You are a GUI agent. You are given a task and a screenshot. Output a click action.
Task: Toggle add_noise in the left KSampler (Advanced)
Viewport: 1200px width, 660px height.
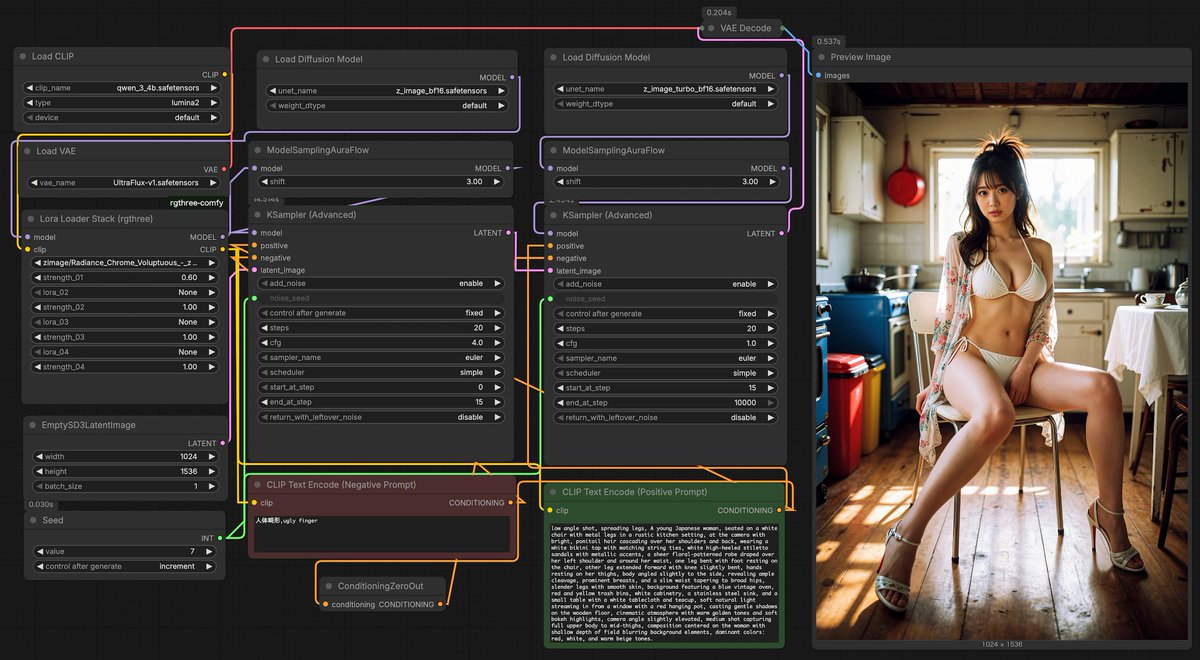[x=381, y=284]
